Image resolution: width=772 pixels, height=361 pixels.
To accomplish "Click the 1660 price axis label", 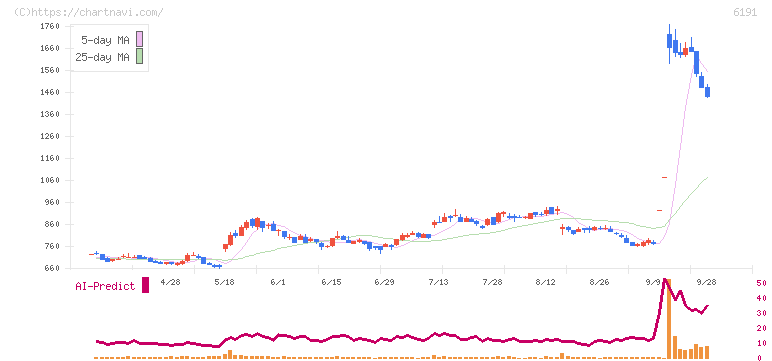I will tap(50, 48).
